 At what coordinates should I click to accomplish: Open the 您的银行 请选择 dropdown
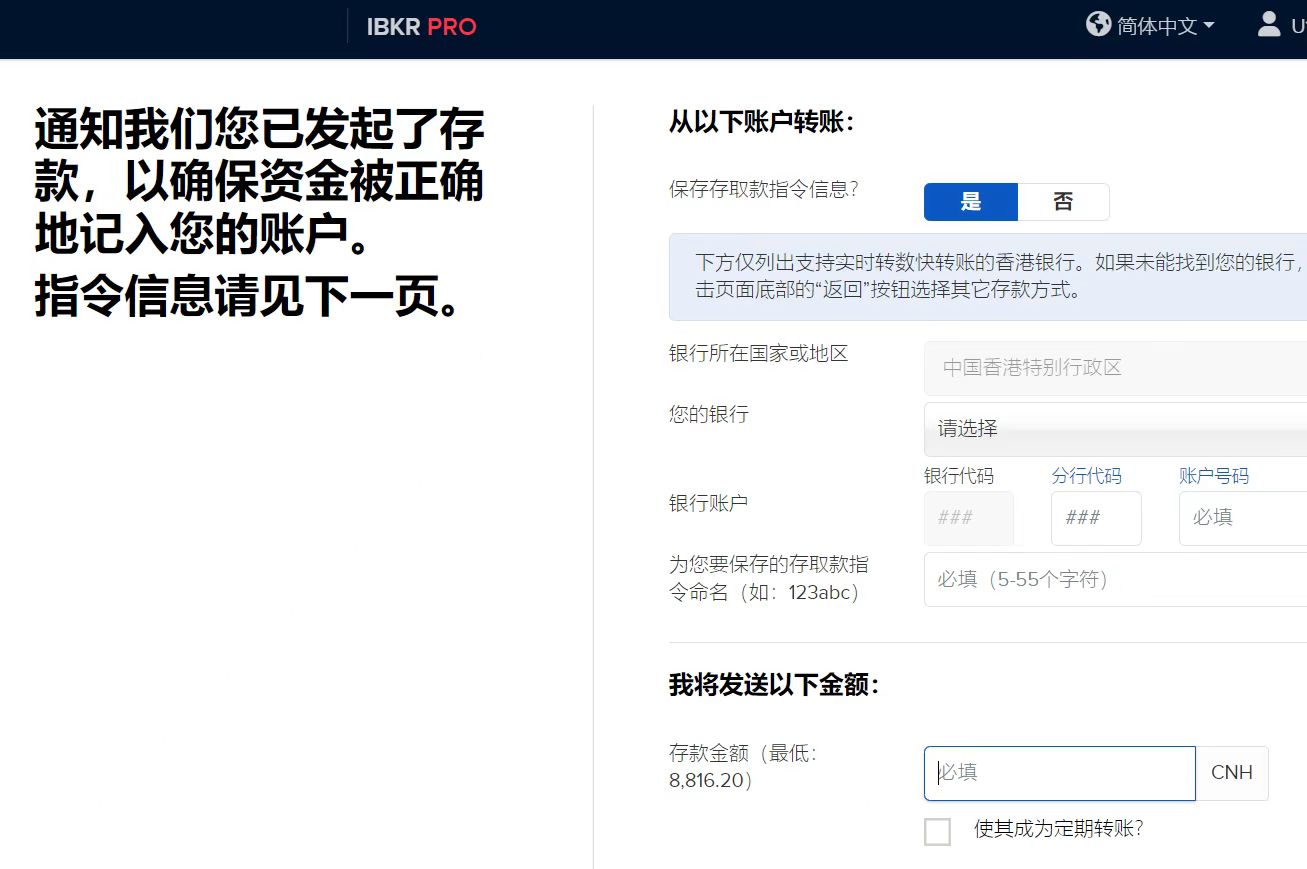(x=1115, y=429)
